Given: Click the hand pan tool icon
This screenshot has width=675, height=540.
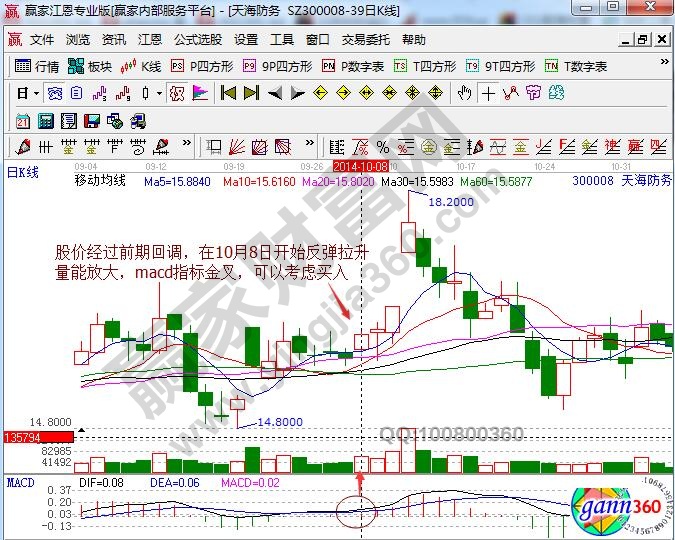Looking at the screenshot, I should coord(464,93).
